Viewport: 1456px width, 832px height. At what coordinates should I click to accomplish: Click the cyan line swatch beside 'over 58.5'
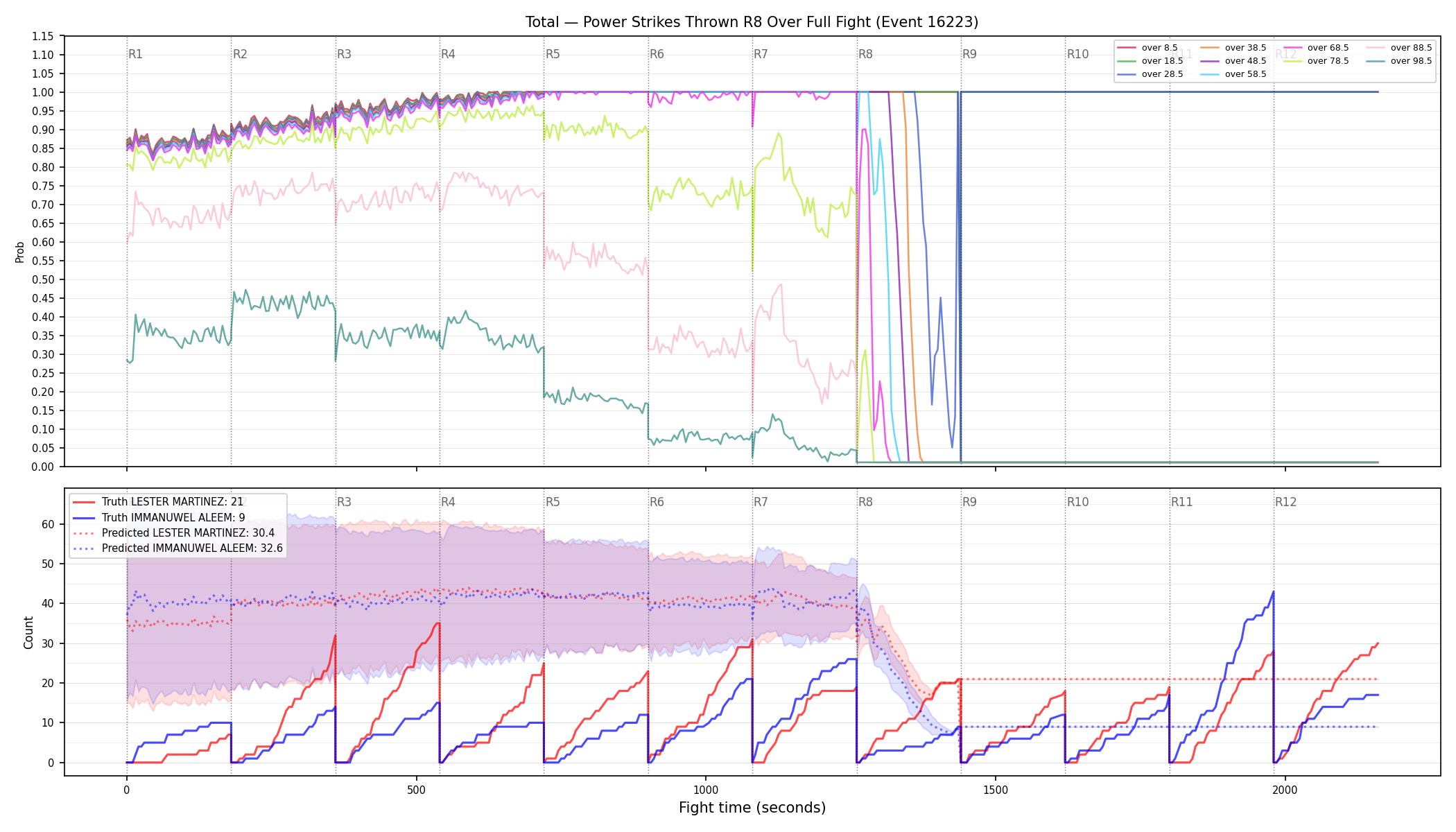point(1210,74)
